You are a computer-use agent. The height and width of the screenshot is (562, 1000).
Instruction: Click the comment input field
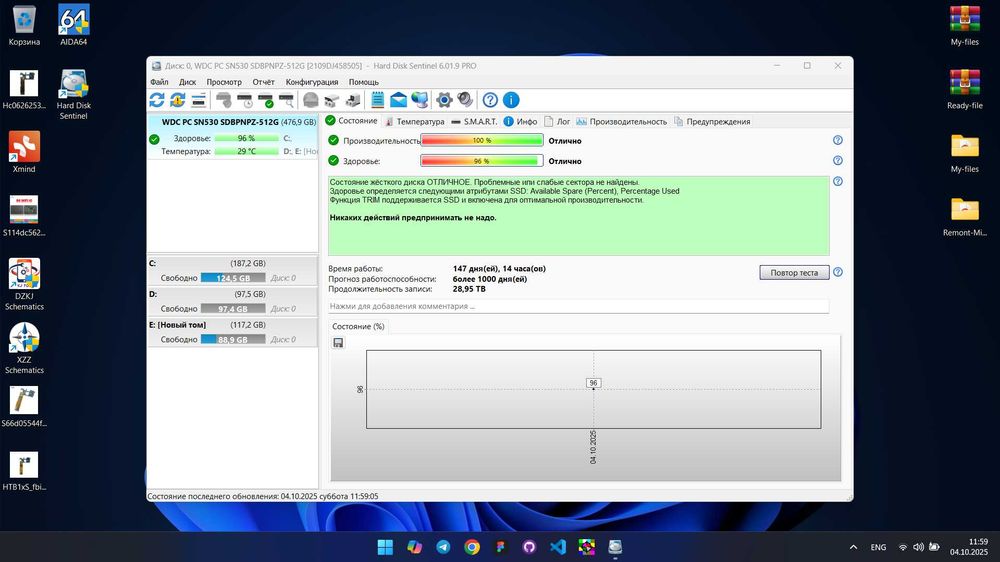pos(578,306)
